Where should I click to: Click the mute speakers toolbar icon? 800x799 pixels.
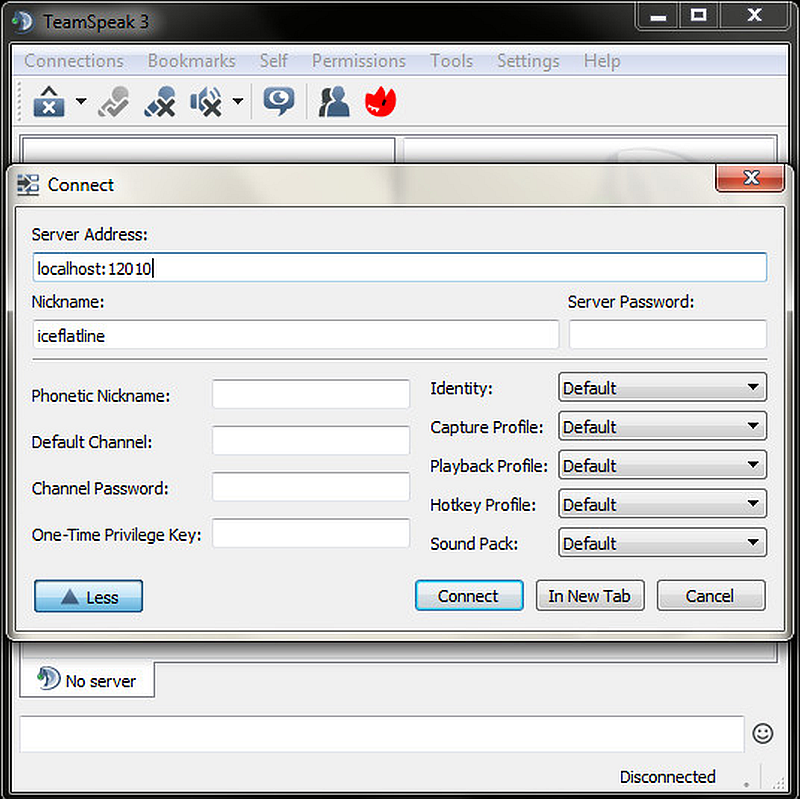point(206,101)
